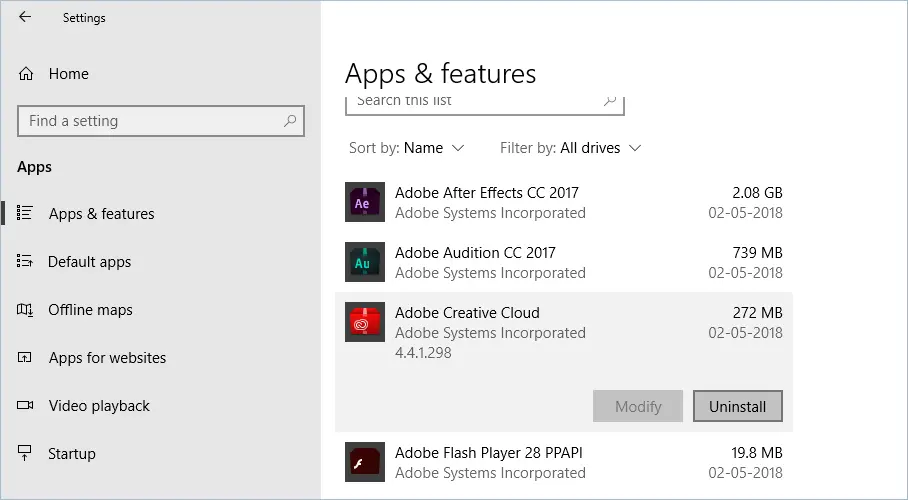Click the Modify button

(638, 406)
